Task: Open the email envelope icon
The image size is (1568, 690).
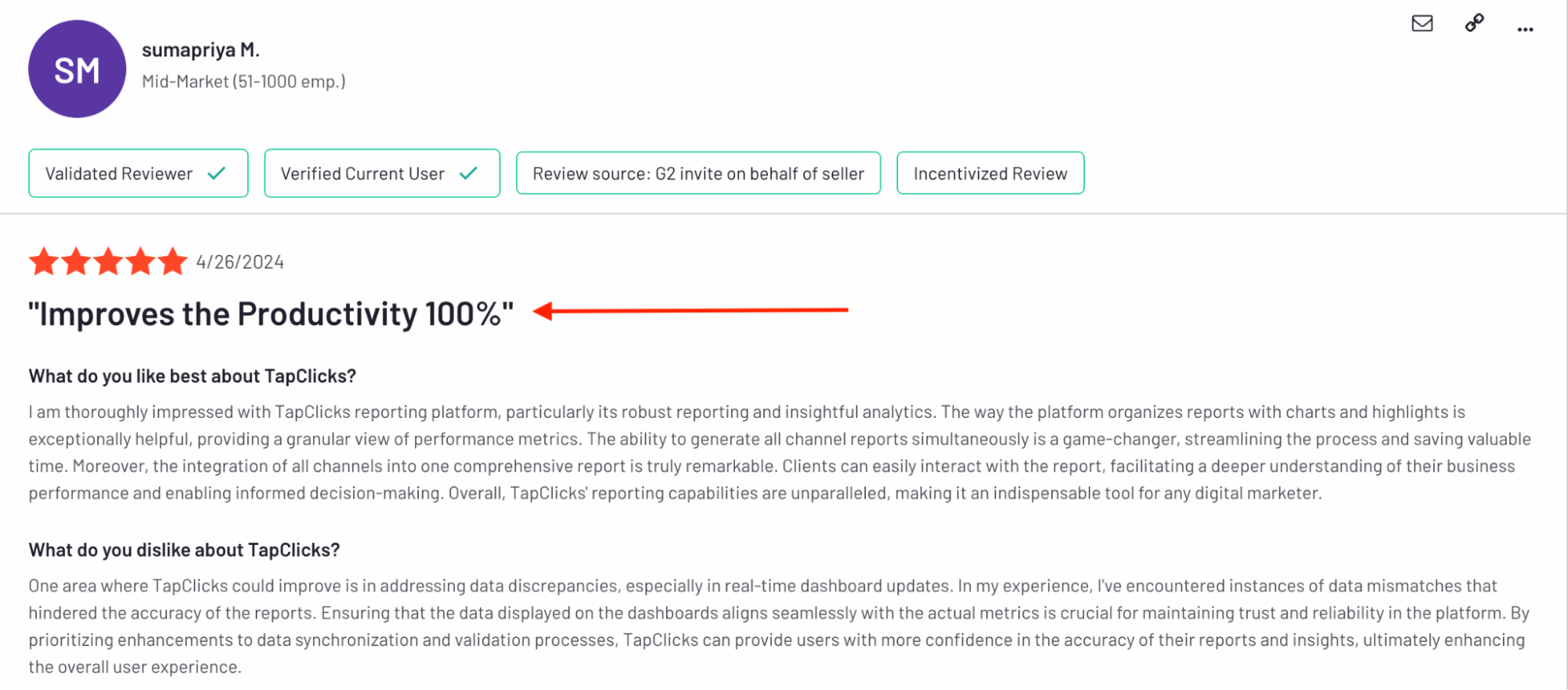Action: pyautogui.click(x=1422, y=24)
